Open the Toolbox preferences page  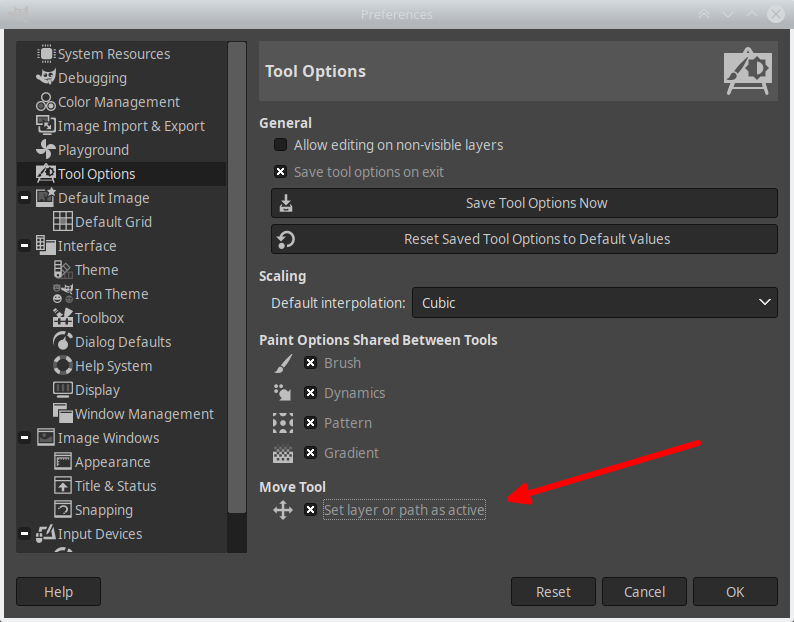coord(99,318)
